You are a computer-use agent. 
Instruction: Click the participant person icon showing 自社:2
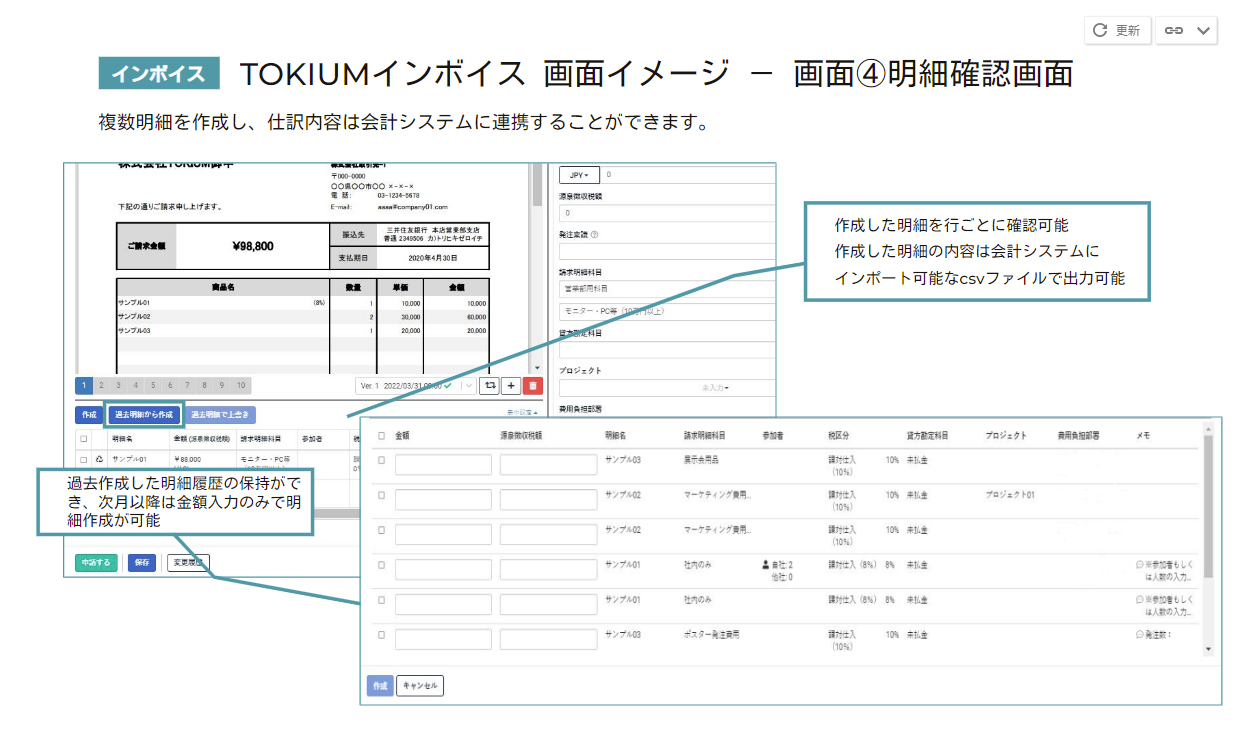tap(766, 565)
